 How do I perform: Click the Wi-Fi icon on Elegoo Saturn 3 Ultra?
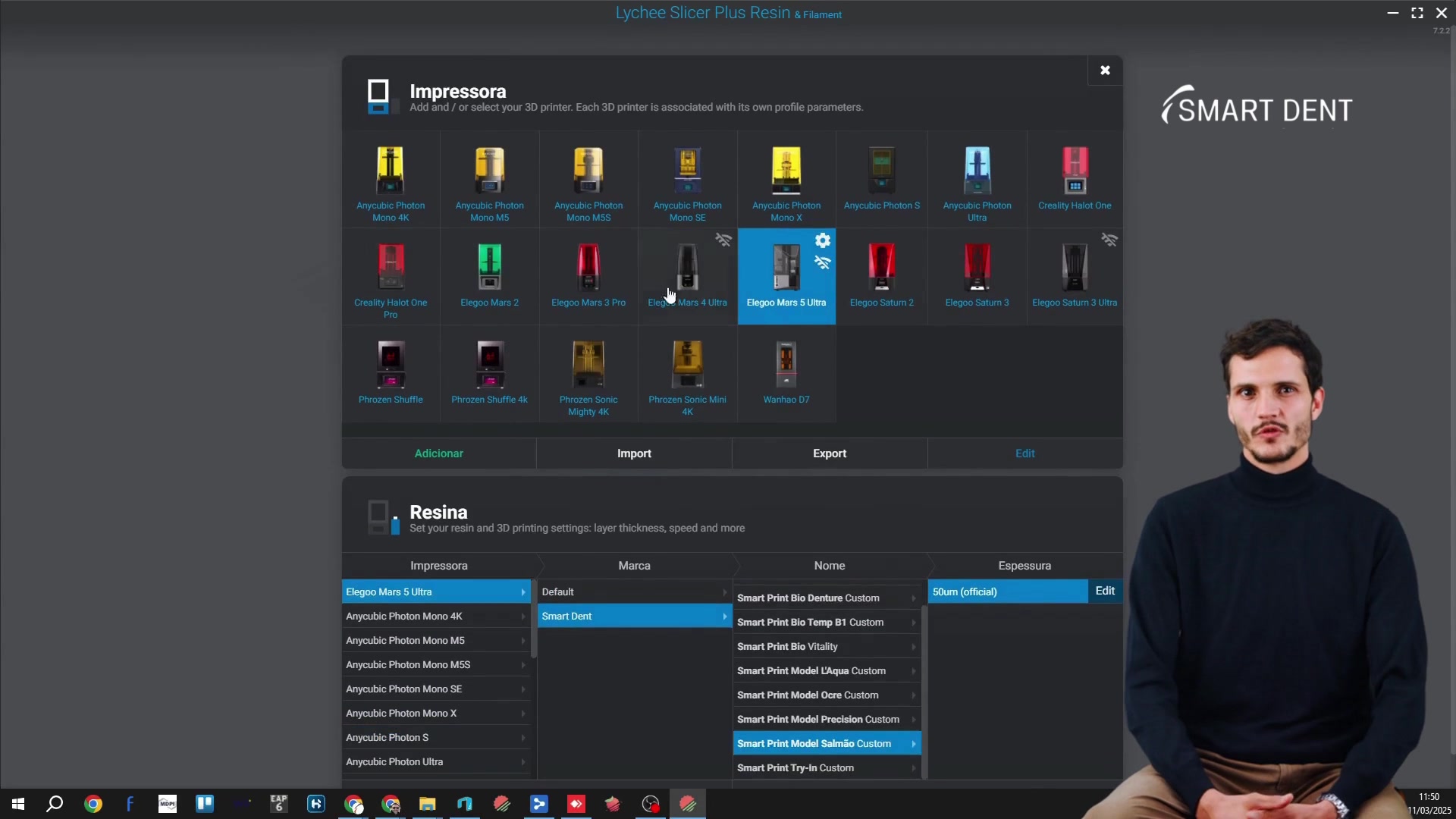(1109, 240)
